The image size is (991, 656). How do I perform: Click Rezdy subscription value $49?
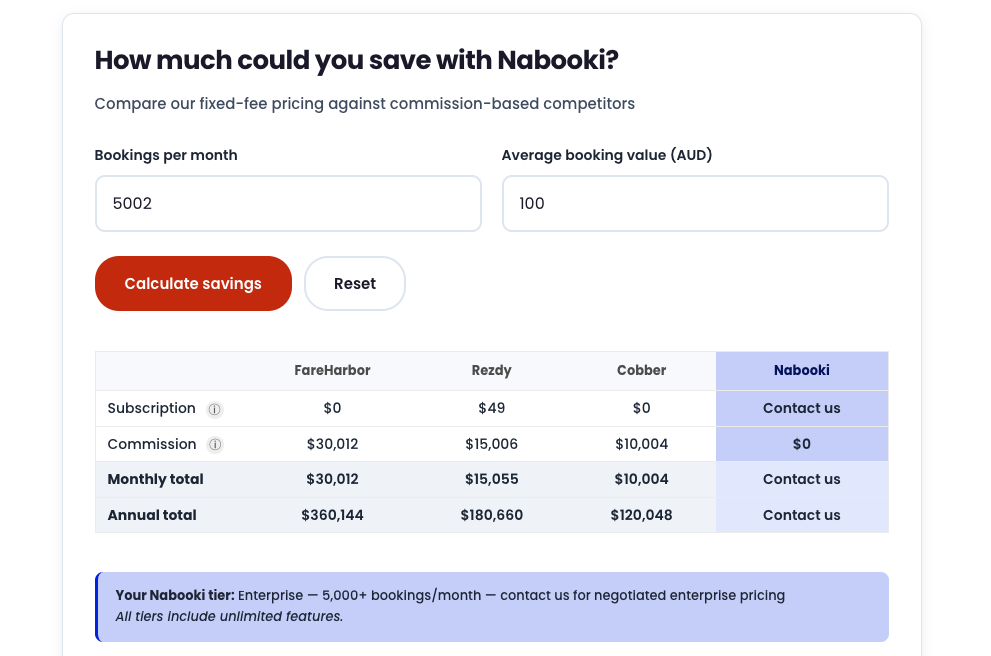(492, 408)
